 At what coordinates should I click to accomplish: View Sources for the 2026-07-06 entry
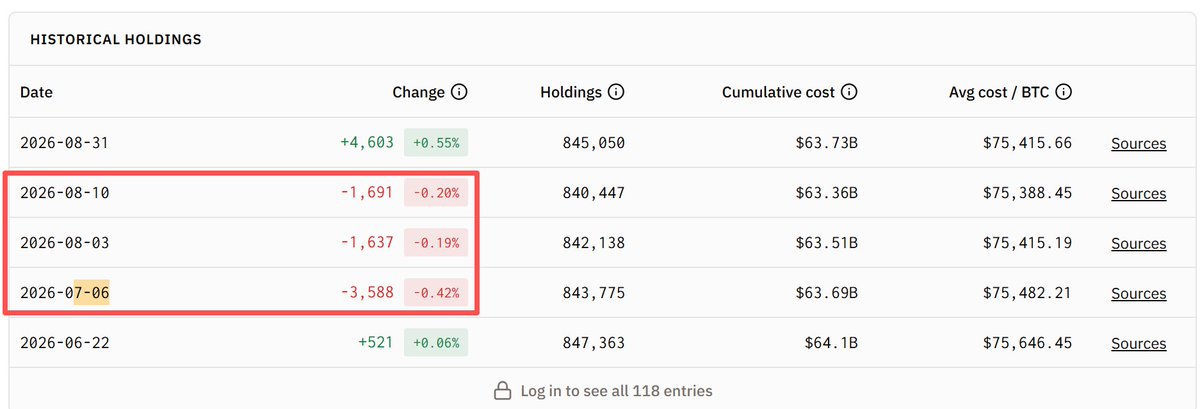[x=1138, y=293]
